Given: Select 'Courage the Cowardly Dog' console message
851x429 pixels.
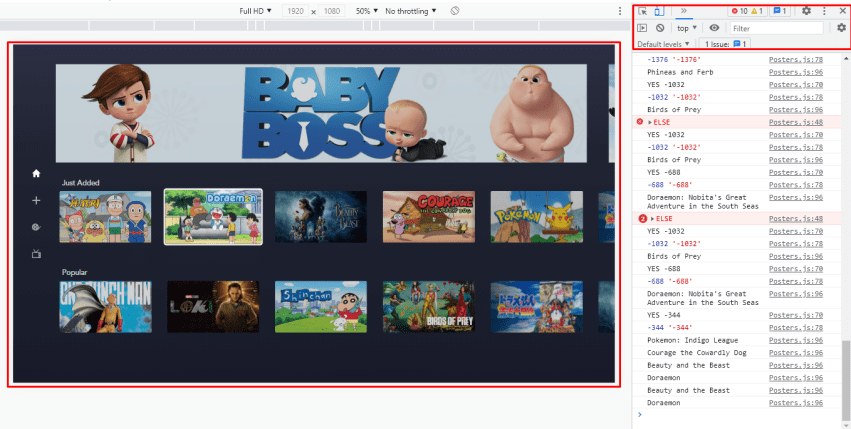Looking at the screenshot, I should tap(697, 353).
